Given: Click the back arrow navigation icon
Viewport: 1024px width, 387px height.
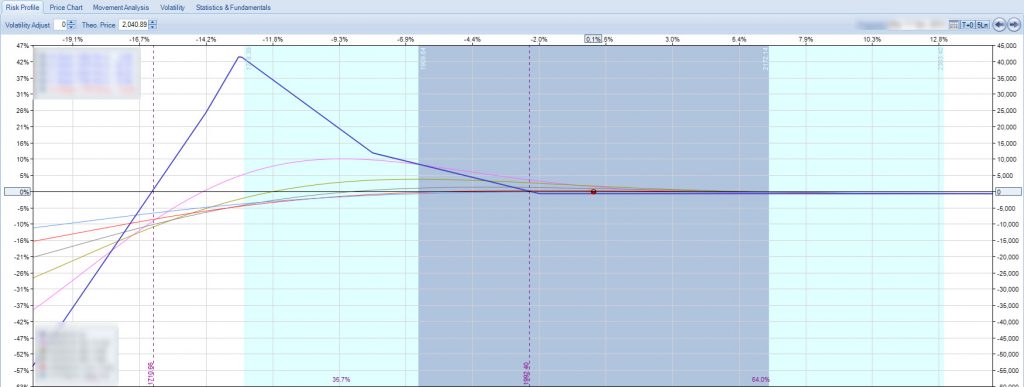Looking at the screenshot, I should pyautogui.click(x=999, y=25).
